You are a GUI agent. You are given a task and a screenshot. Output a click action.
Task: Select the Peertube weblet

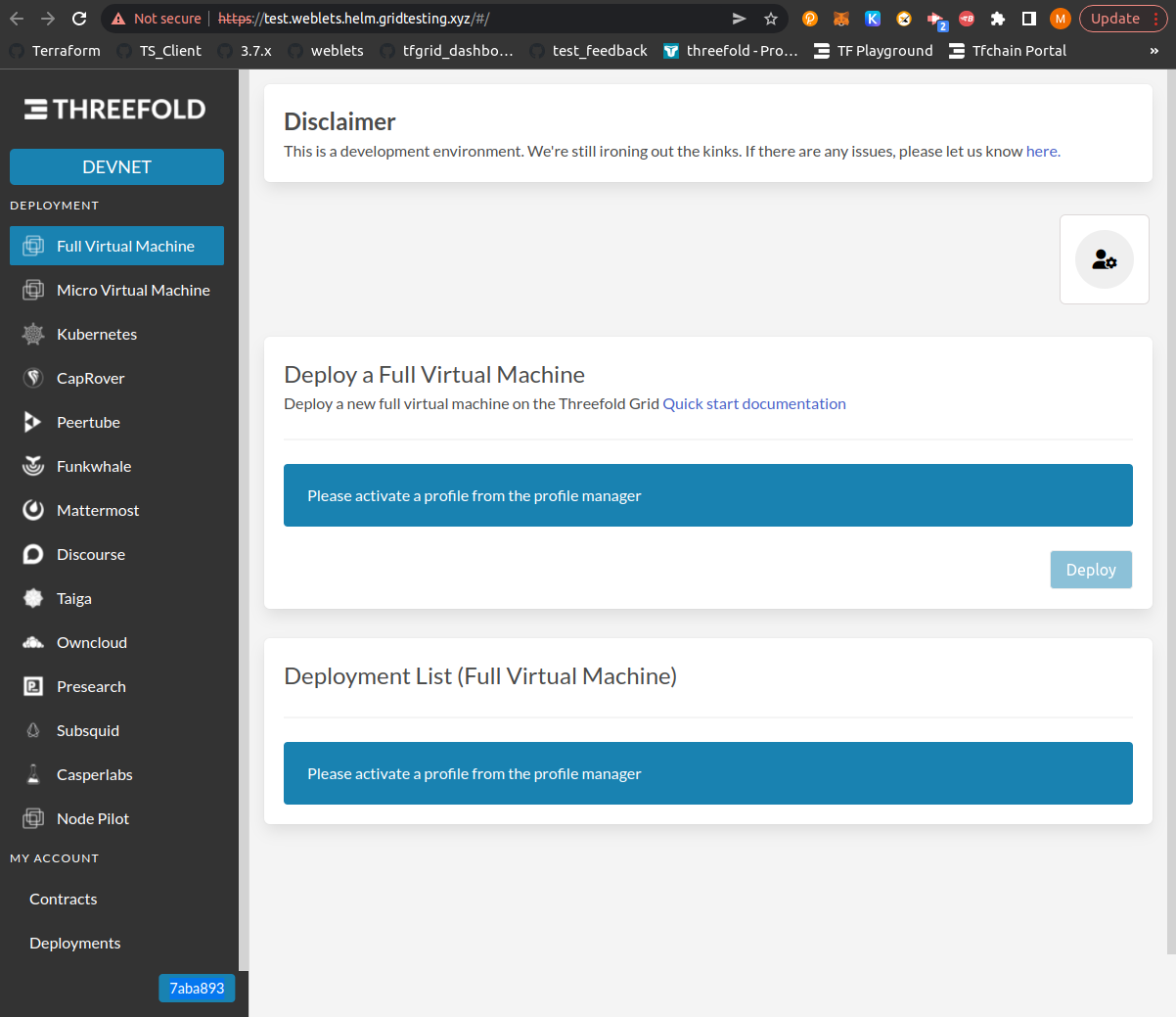click(87, 422)
